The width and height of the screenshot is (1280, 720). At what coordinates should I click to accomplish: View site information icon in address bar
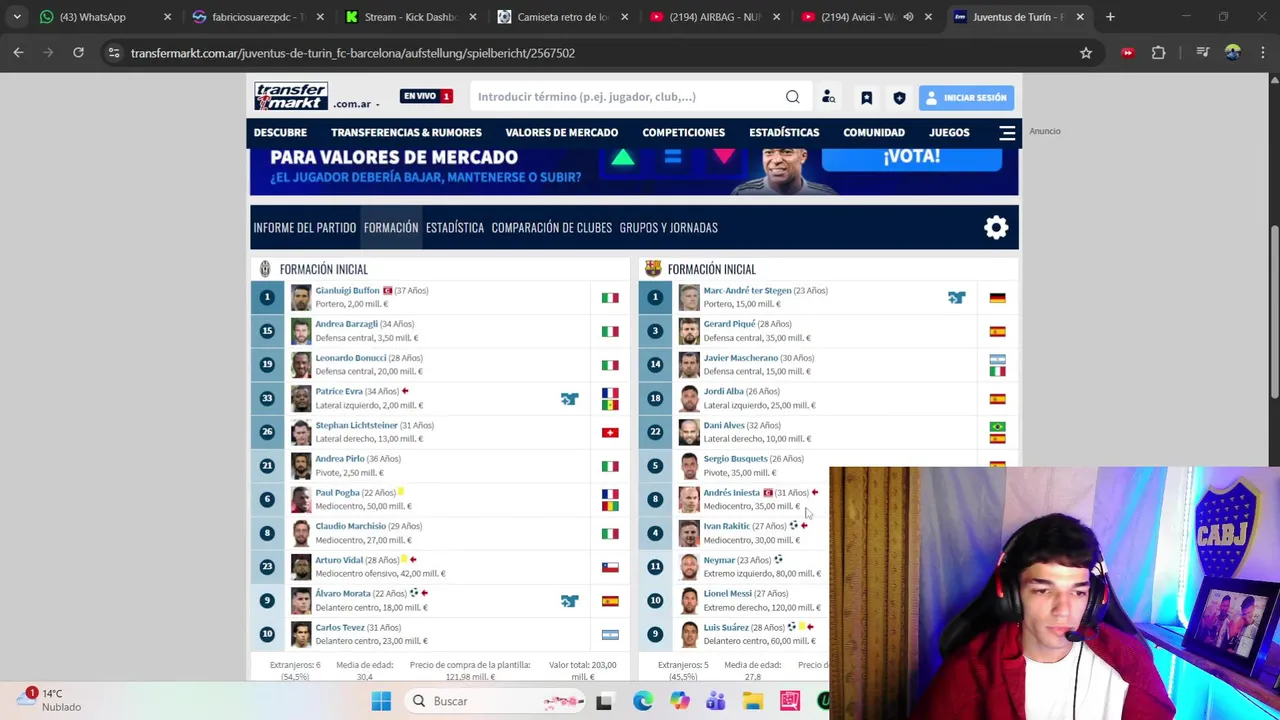coord(114,53)
